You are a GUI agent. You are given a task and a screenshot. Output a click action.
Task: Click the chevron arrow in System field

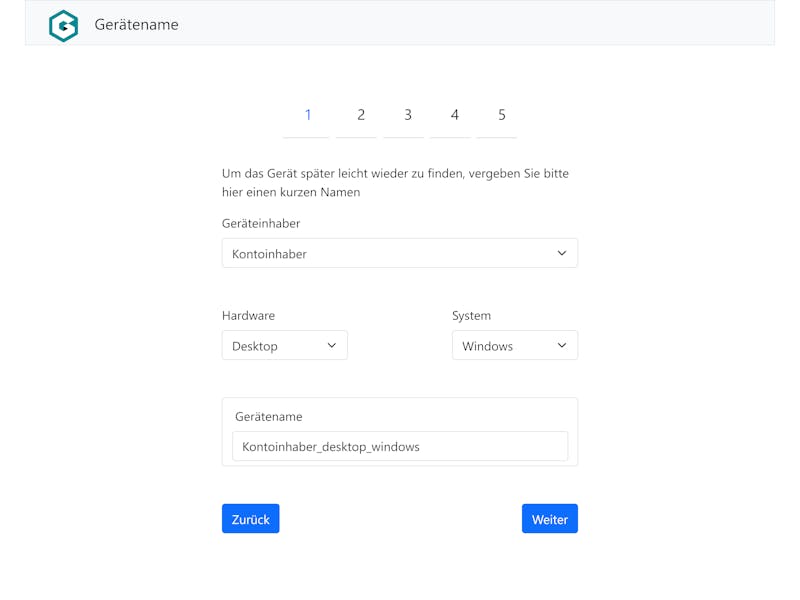562,345
